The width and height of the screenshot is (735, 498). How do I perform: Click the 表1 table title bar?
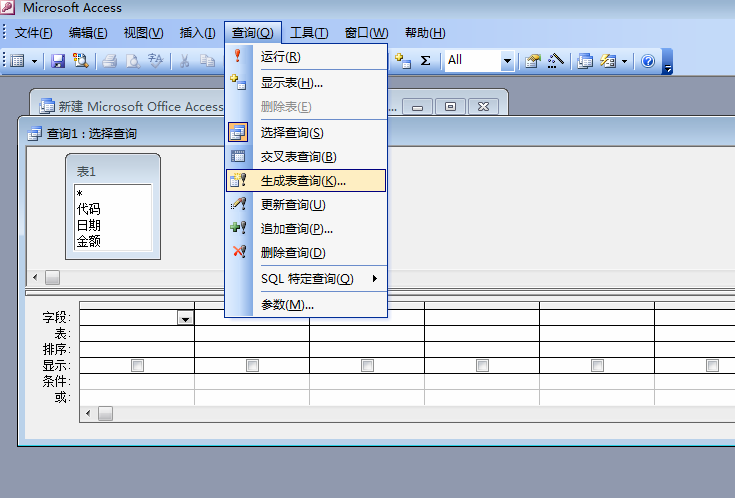coord(113,171)
